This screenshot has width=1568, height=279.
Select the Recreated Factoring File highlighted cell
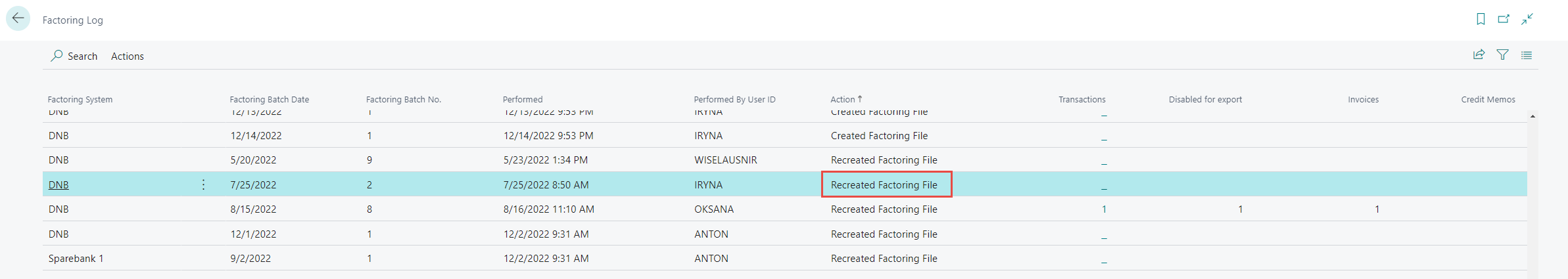coord(885,185)
